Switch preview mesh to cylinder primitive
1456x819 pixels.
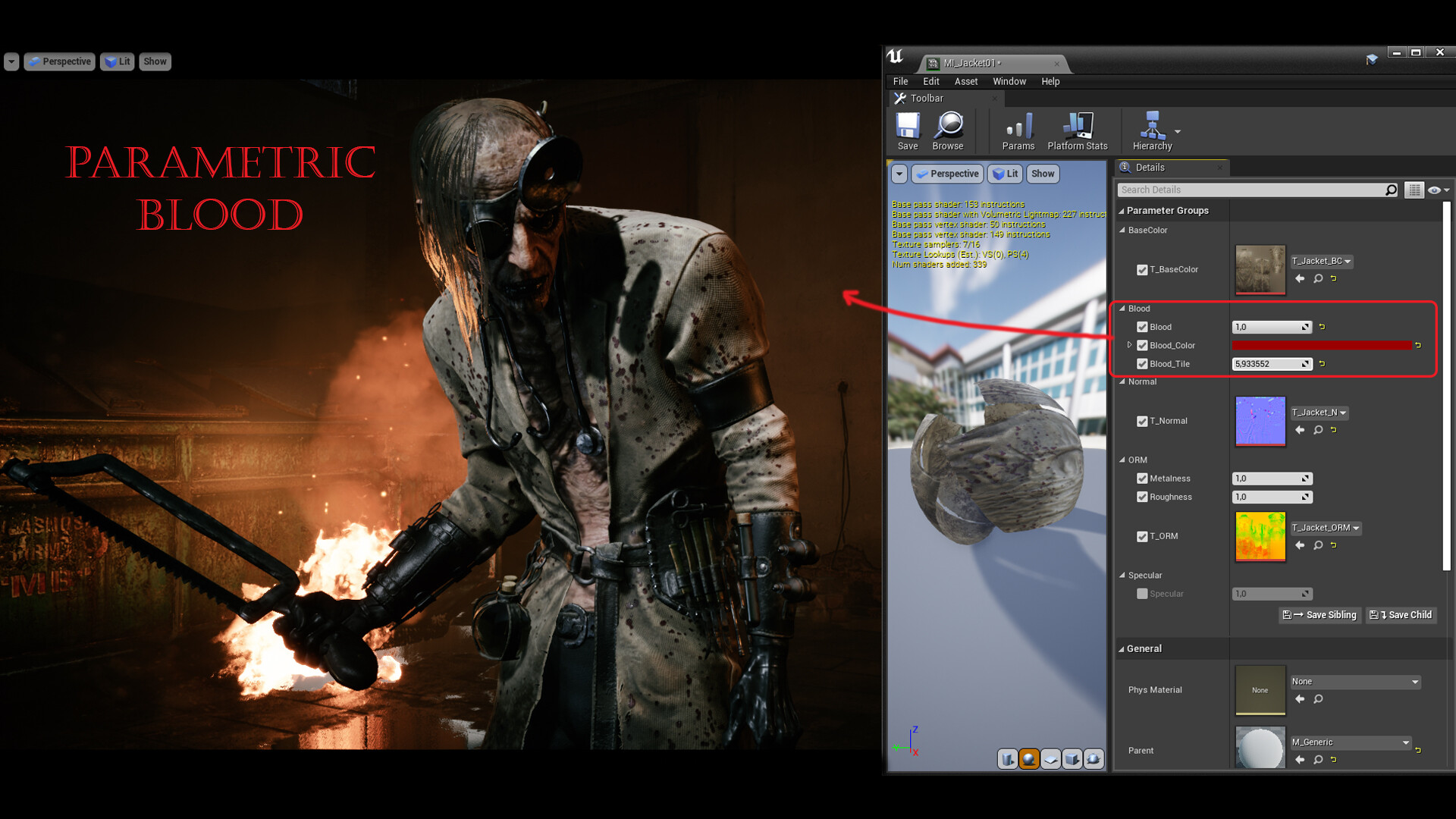(x=1007, y=759)
